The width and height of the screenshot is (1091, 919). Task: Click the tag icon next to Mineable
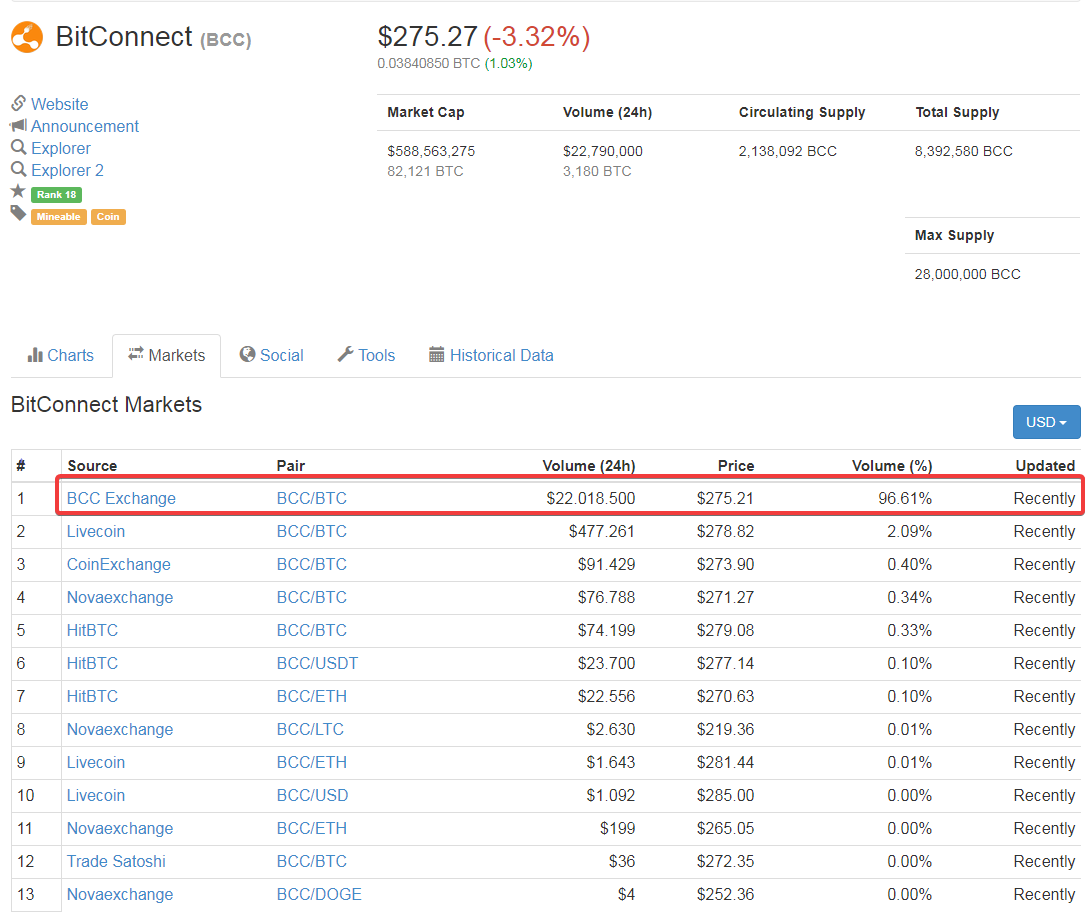(x=18, y=213)
